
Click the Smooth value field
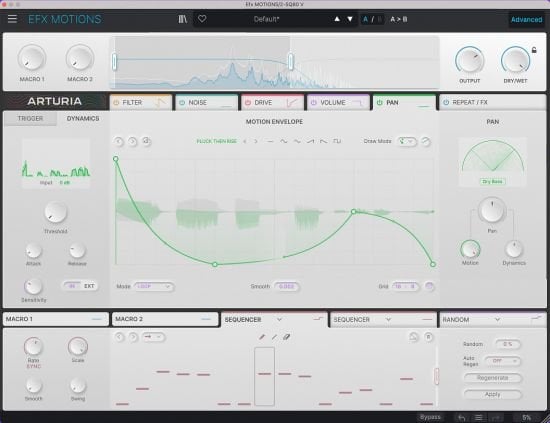click(x=287, y=287)
